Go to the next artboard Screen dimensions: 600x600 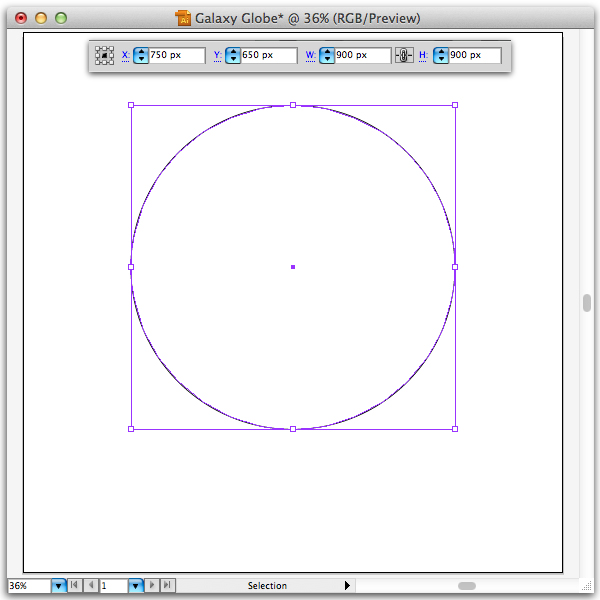tap(152, 585)
